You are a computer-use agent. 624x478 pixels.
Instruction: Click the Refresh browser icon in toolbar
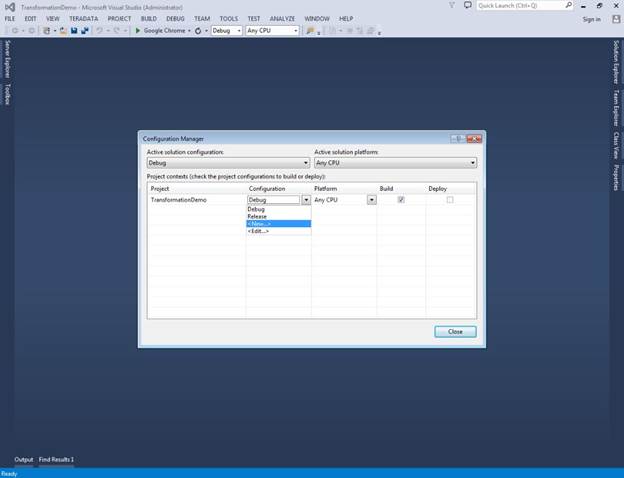[198, 31]
